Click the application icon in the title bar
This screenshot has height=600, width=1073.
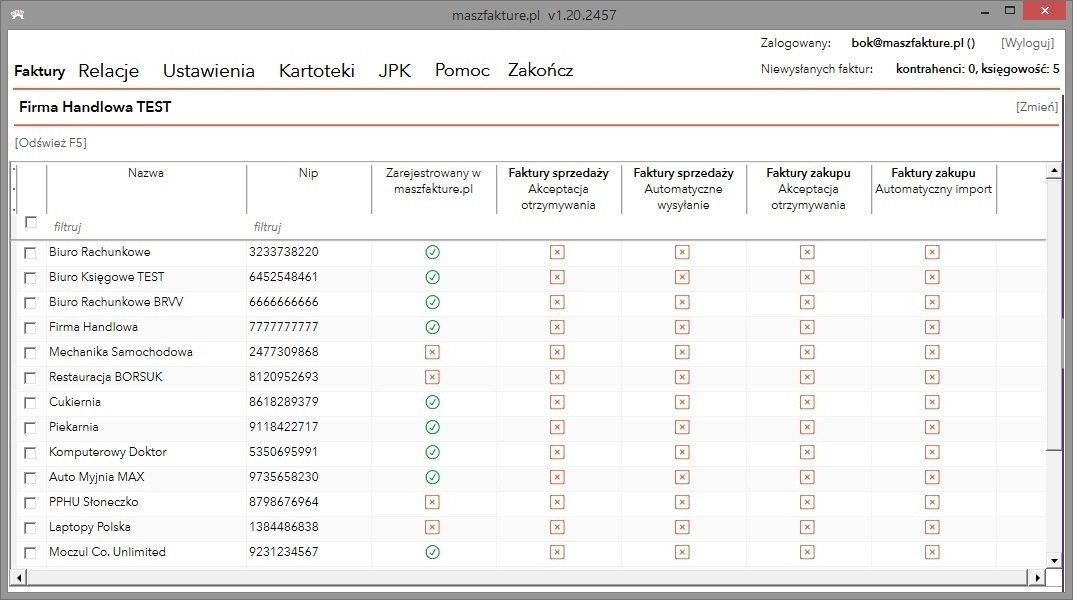[x=18, y=14]
